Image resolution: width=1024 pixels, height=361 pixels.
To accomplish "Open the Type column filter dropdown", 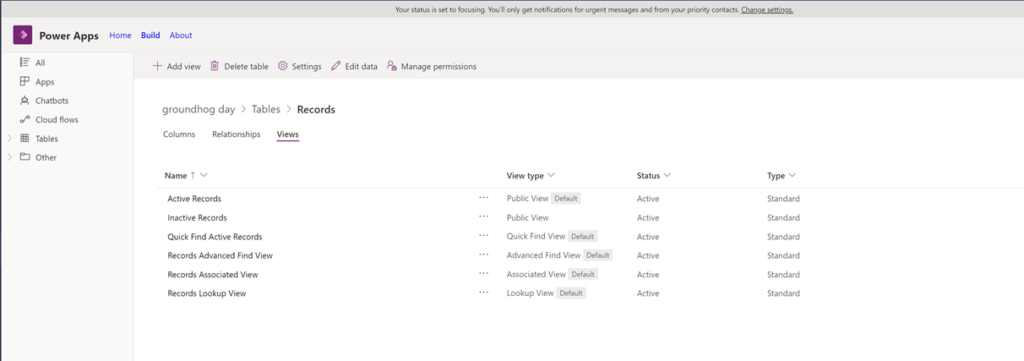I will tap(792, 176).
